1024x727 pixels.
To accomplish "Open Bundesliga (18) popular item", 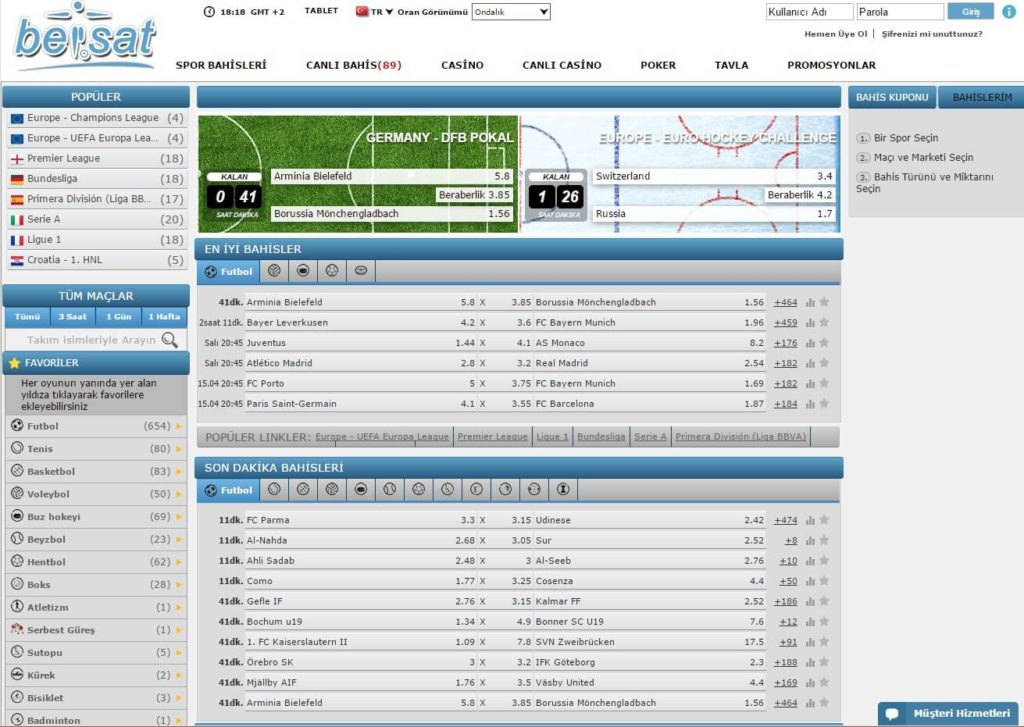I will pyautogui.click(x=97, y=178).
